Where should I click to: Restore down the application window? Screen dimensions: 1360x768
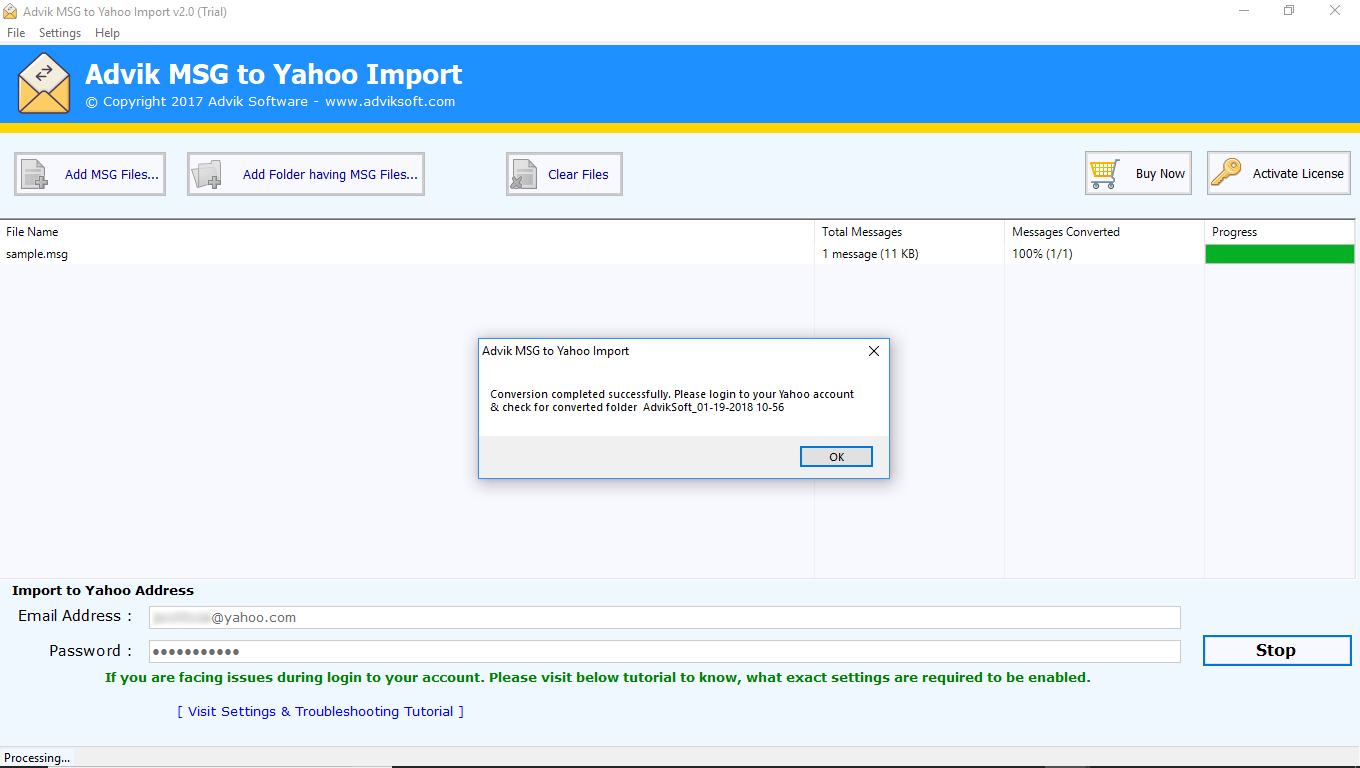point(1290,11)
